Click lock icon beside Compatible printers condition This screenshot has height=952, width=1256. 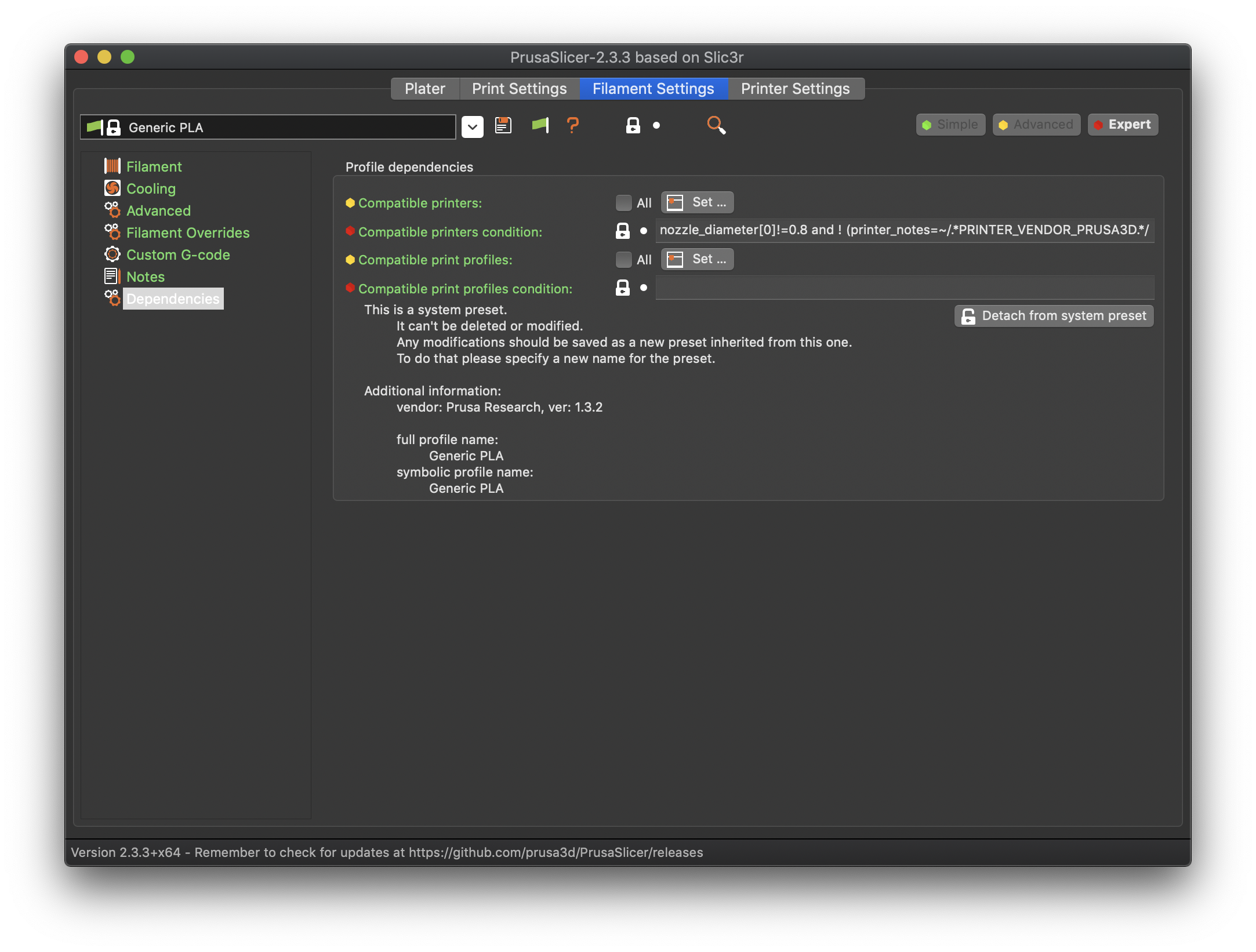(x=622, y=231)
